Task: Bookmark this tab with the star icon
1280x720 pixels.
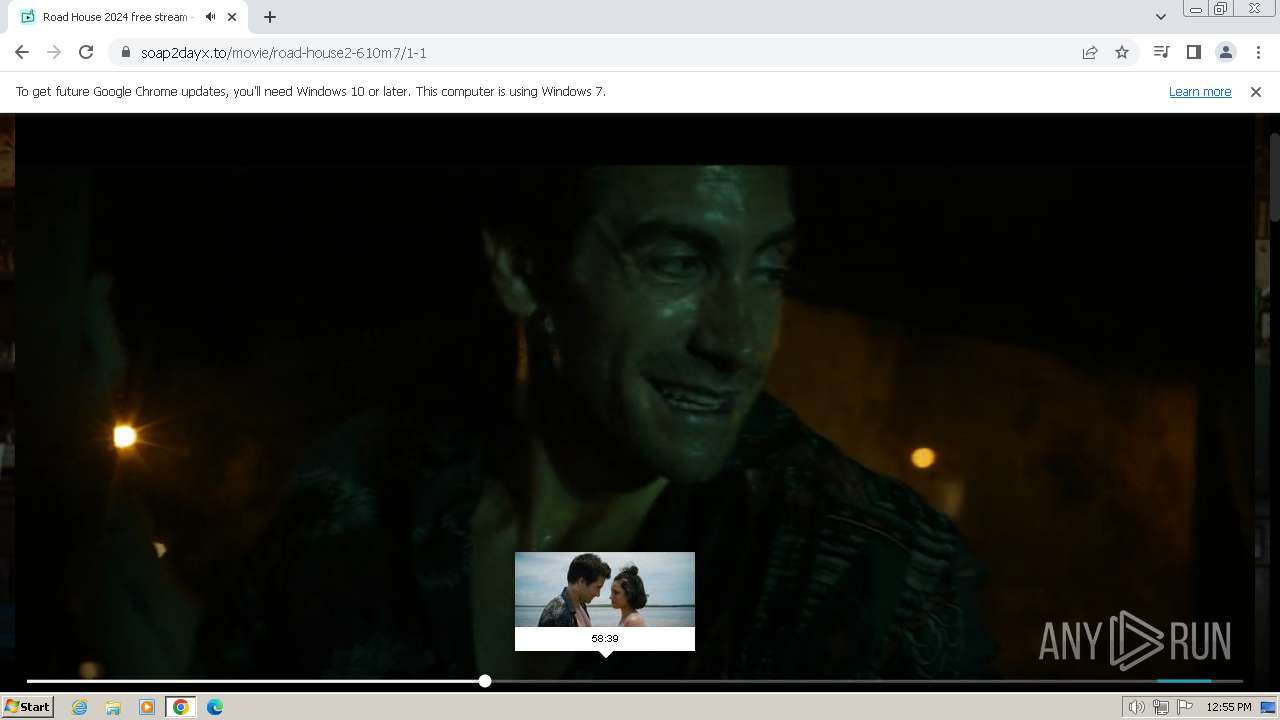Action: pyautogui.click(x=1122, y=52)
